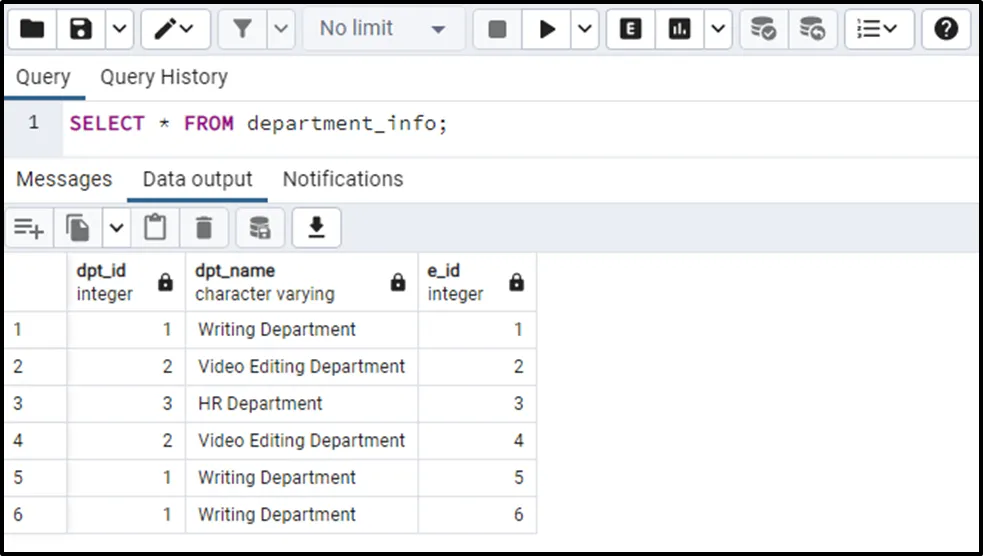Open the No limit rows dropdown
Viewport: 983px width, 556px height.
382,29
